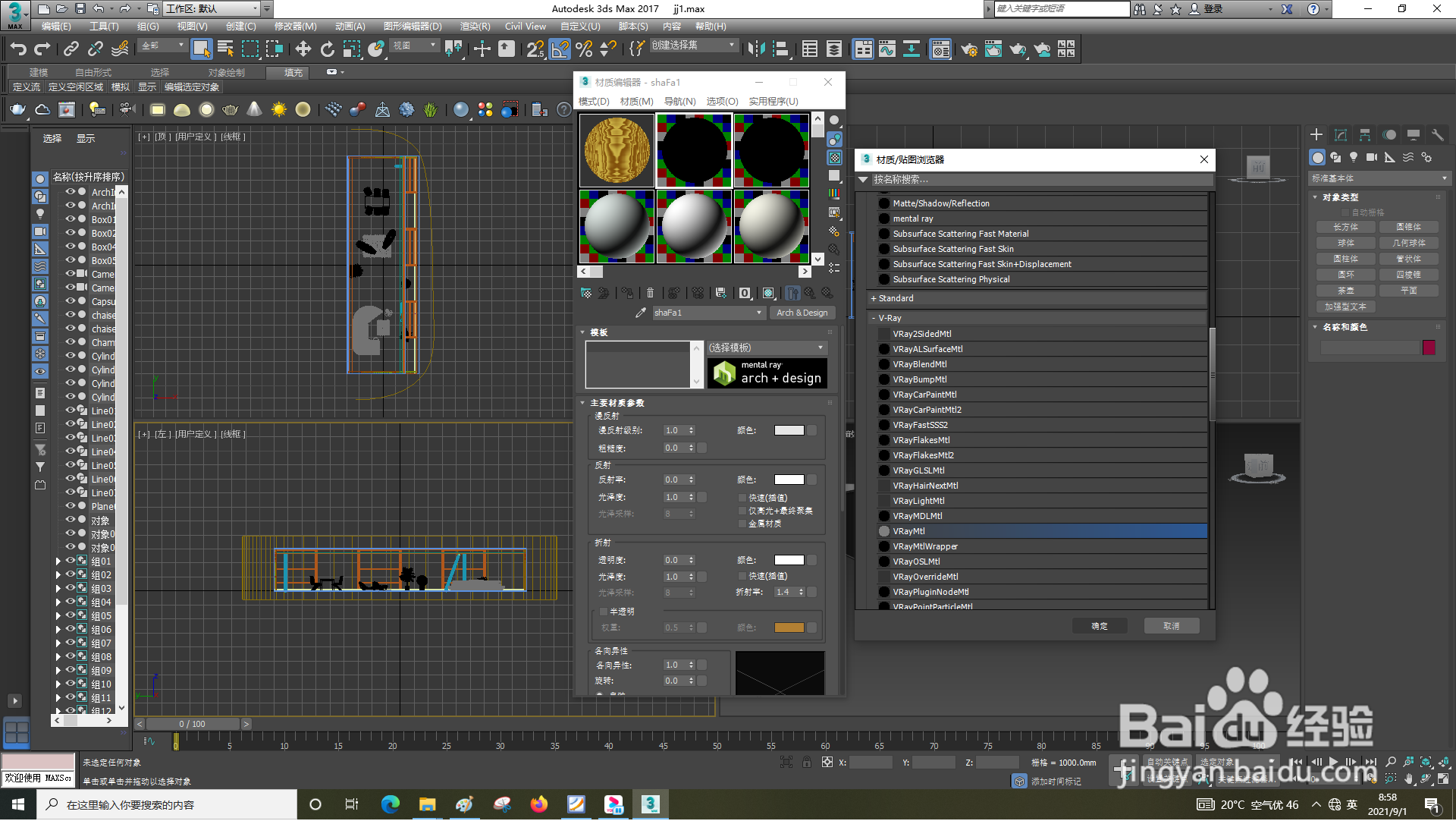
Task: Select VRayBlendMtl in material list
Action: pyautogui.click(x=919, y=364)
